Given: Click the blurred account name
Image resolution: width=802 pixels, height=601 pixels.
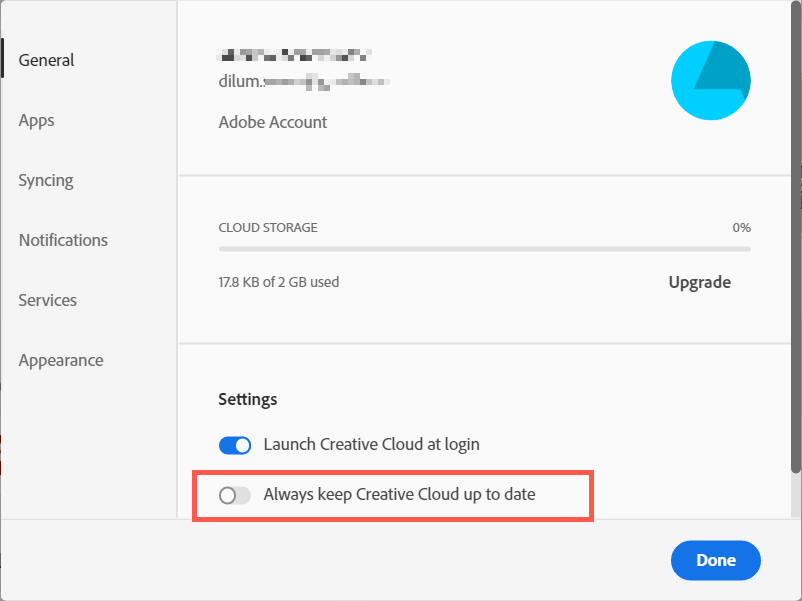Looking at the screenshot, I should pyautogui.click(x=295, y=54).
